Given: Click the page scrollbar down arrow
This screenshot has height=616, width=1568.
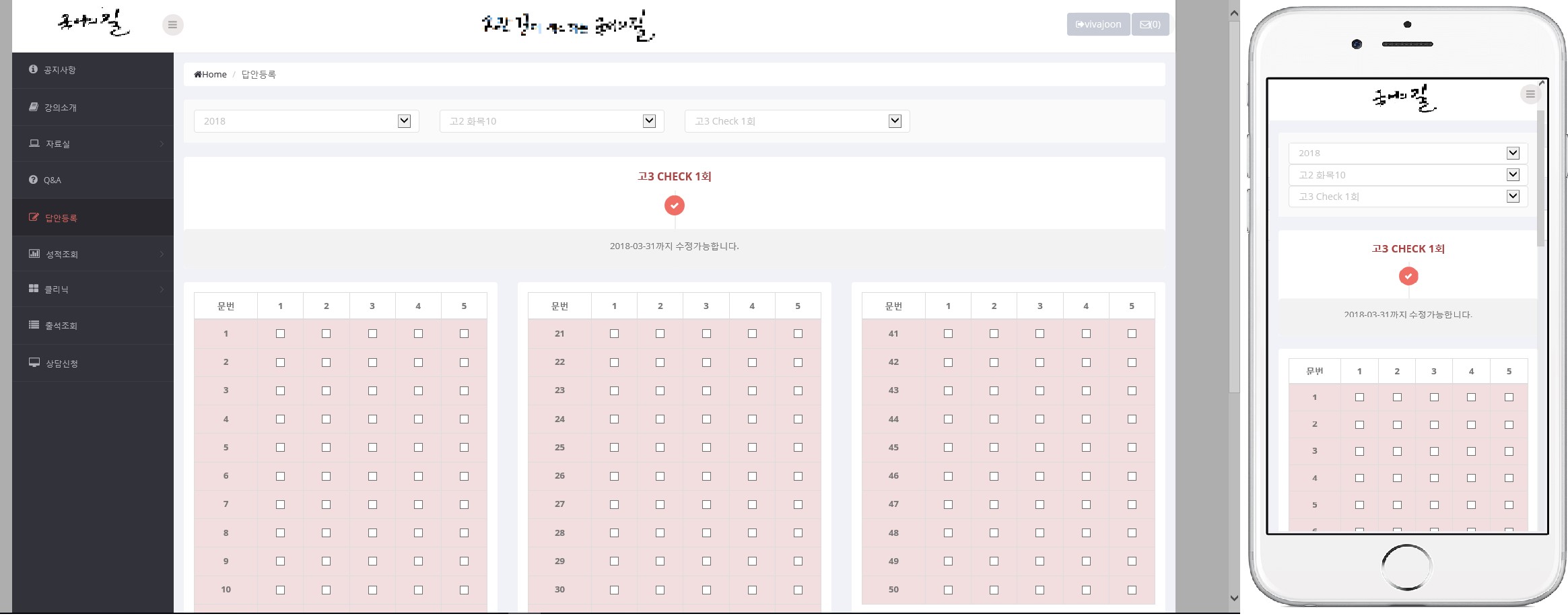Looking at the screenshot, I should click(1233, 598).
